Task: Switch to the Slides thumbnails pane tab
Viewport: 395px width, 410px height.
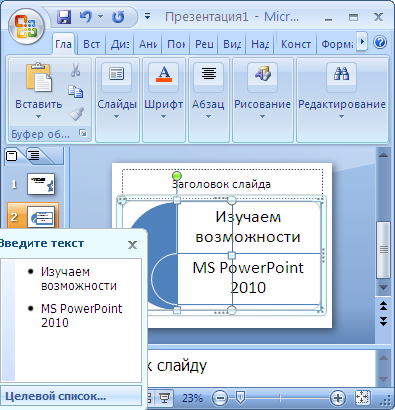Action: coord(12,156)
